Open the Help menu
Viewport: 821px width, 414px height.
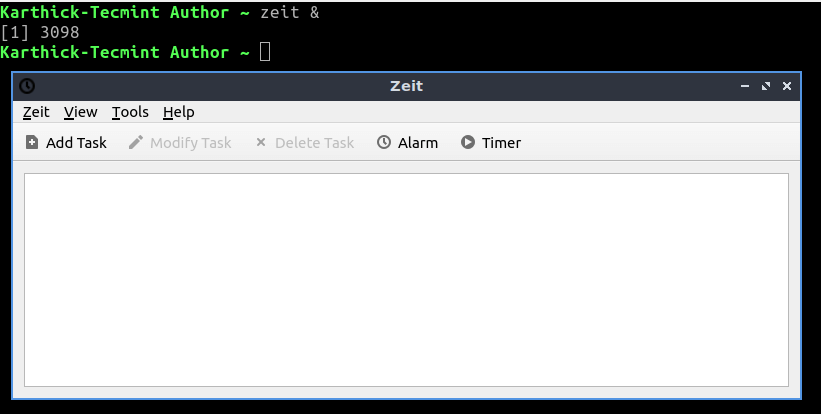click(x=179, y=112)
